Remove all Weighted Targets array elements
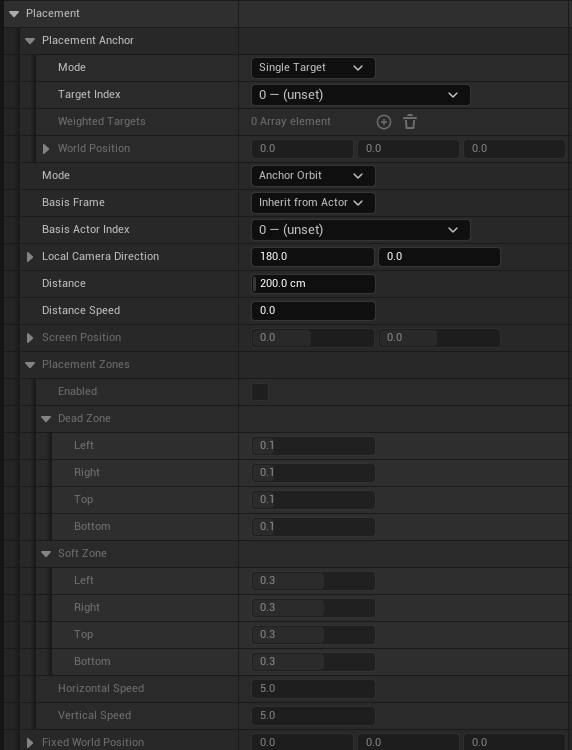The width and height of the screenshot is (572, 750). pyautogui.click(x=410, y=122)
